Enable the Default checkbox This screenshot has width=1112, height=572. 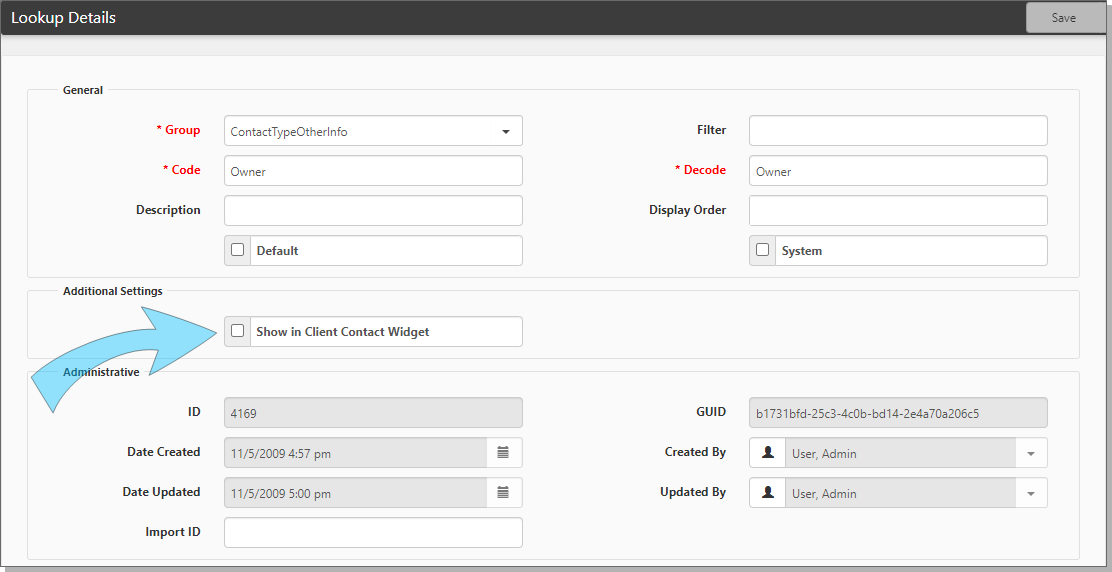click(238, 250)
